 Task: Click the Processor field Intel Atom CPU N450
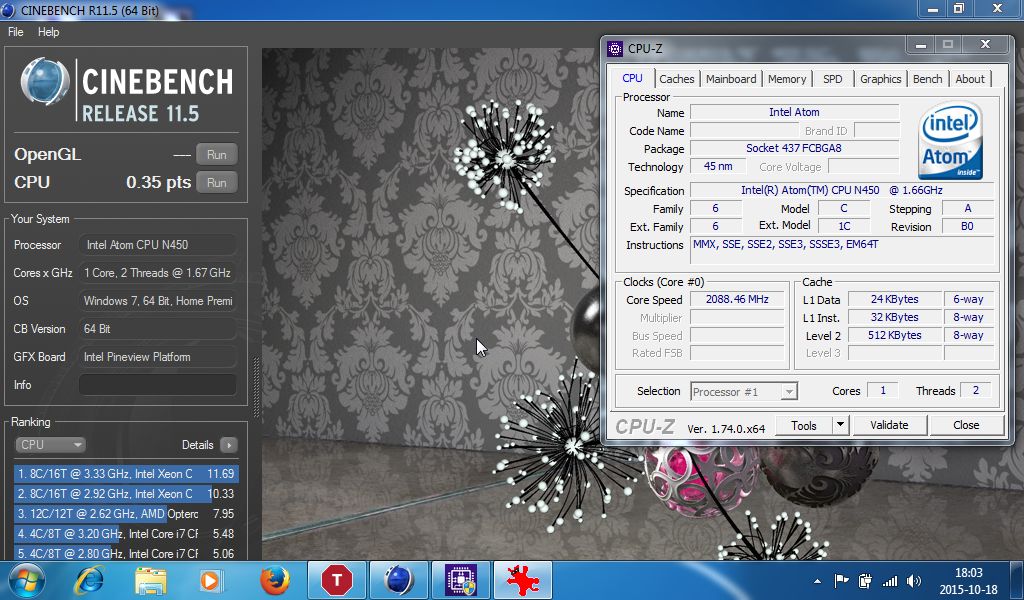click(157, 245)
